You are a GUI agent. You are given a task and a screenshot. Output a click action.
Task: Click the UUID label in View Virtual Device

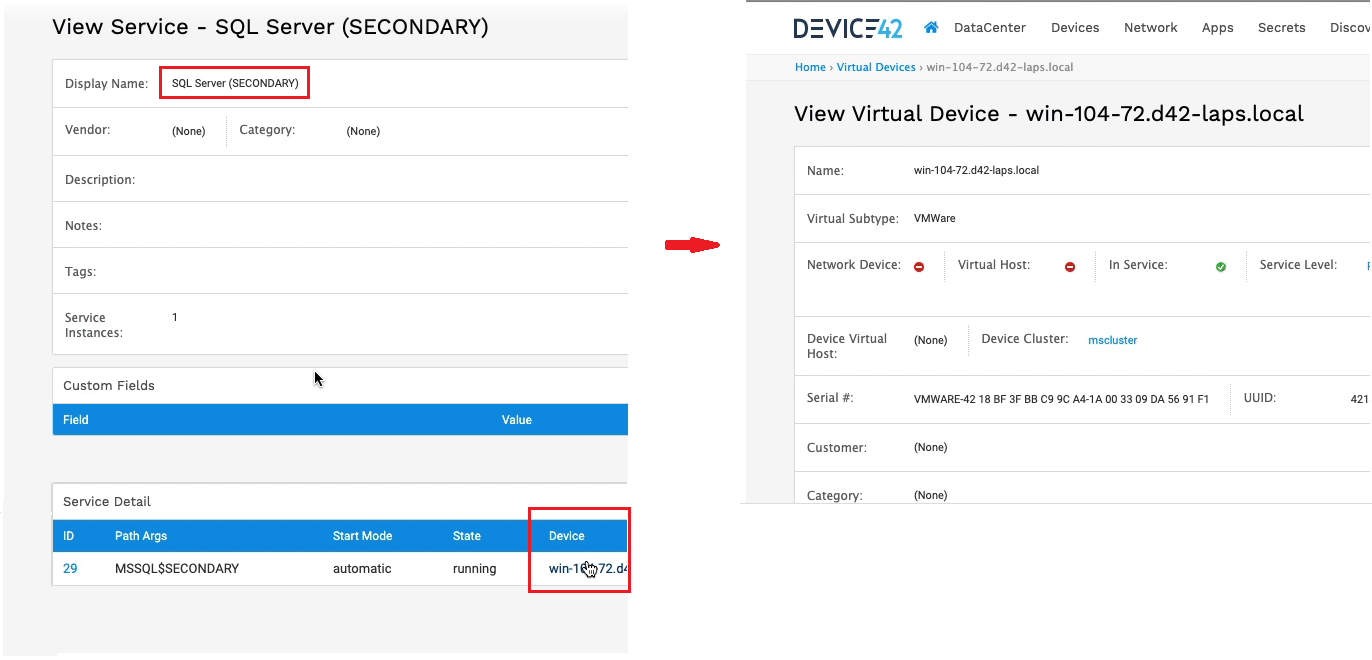coord(1260,398)
